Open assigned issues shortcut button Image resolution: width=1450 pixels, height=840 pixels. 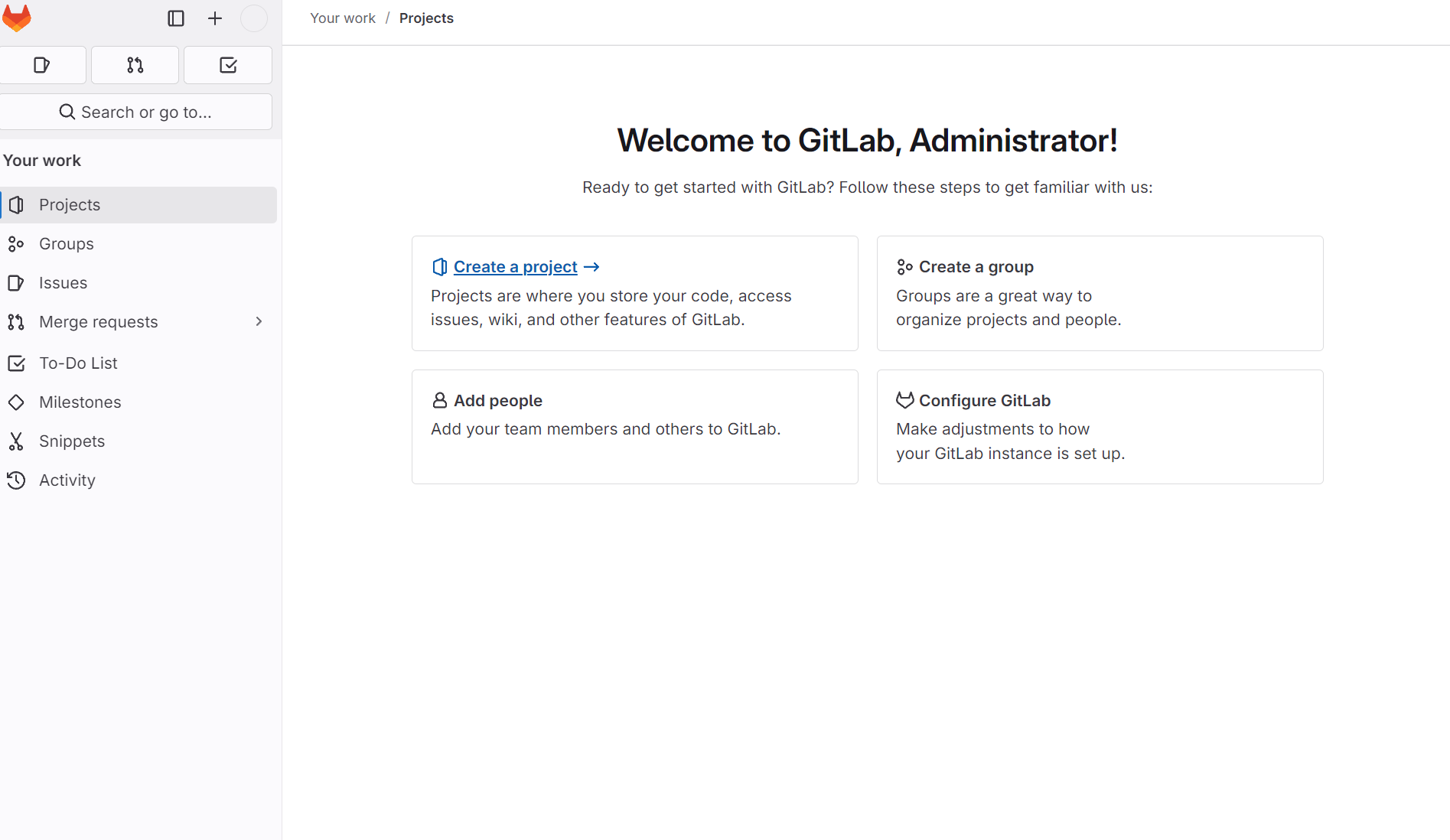42,65
